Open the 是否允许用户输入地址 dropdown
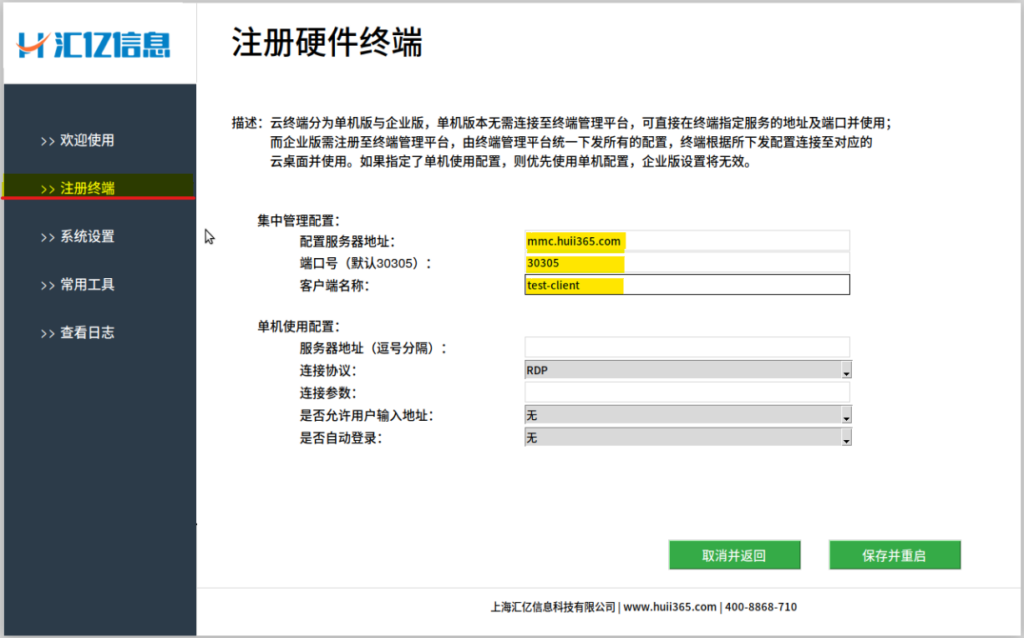1024x638 pixels. (687, 415)
